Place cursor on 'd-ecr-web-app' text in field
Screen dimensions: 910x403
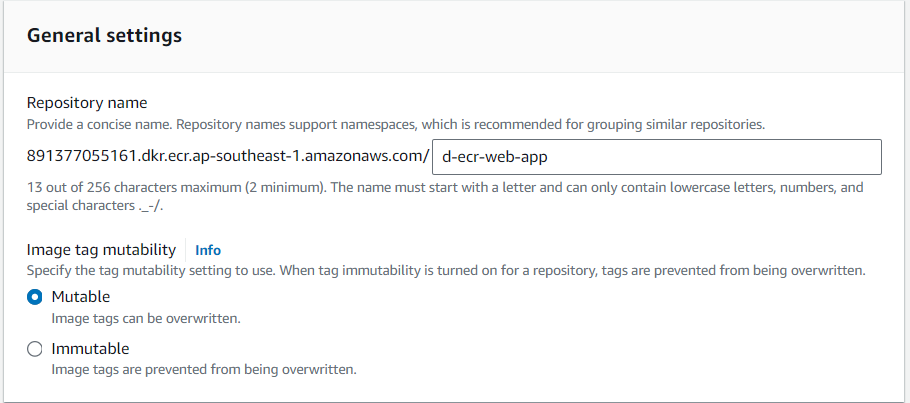pos(494,157)
